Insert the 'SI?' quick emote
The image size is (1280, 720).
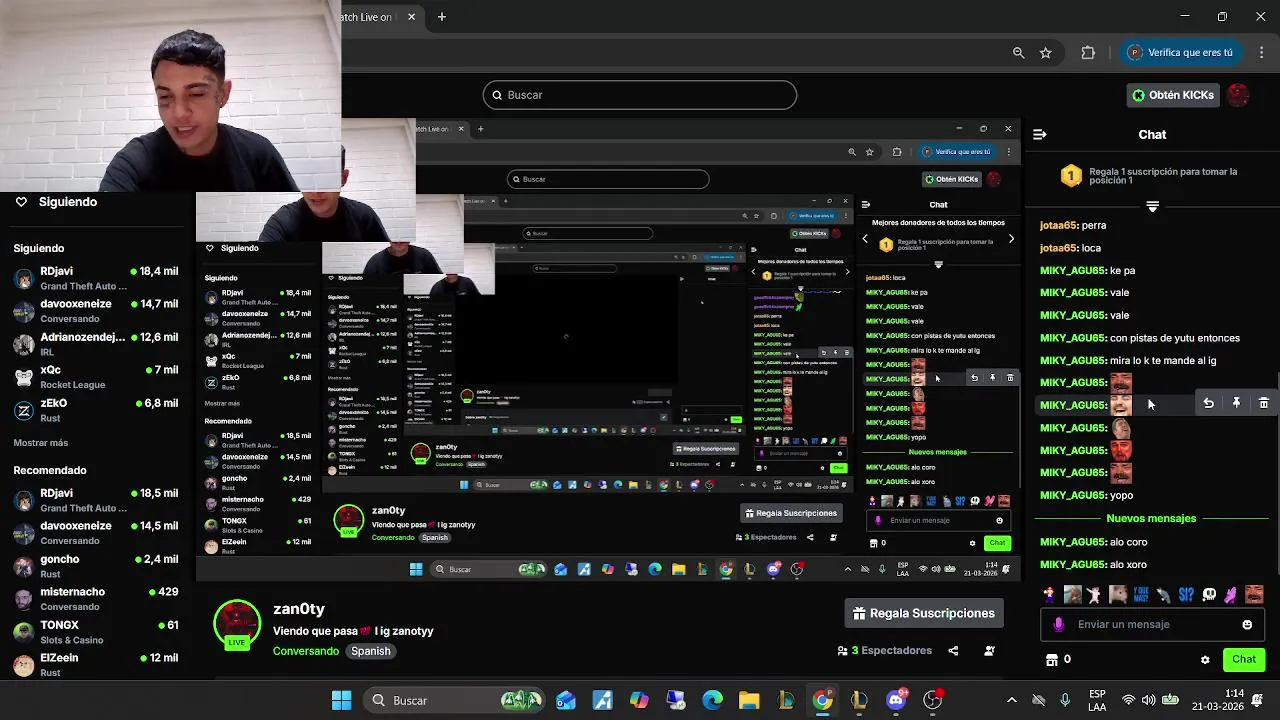tap(1186, 594)
